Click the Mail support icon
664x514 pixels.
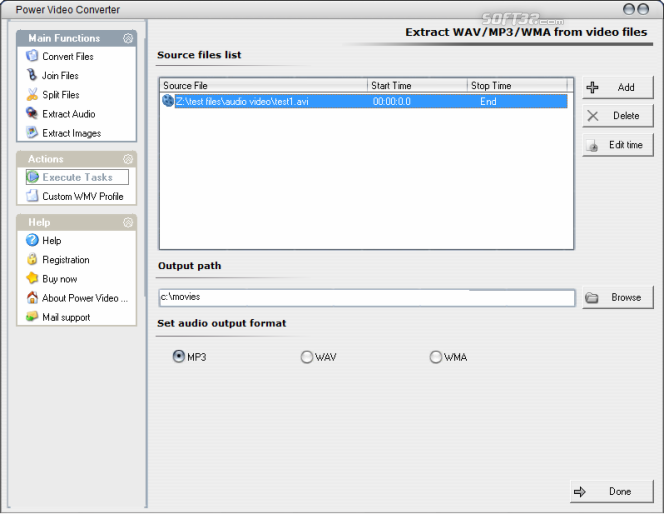pos(32,317)
